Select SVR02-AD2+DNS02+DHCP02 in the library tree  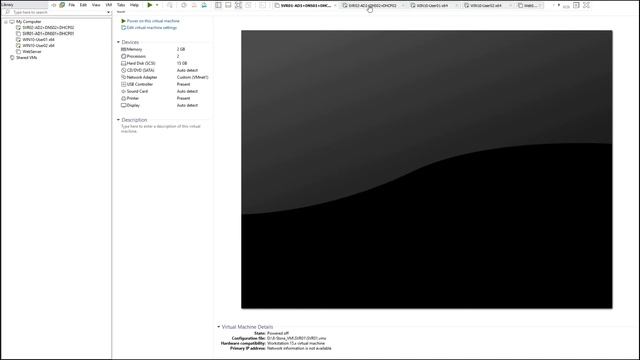48,28
